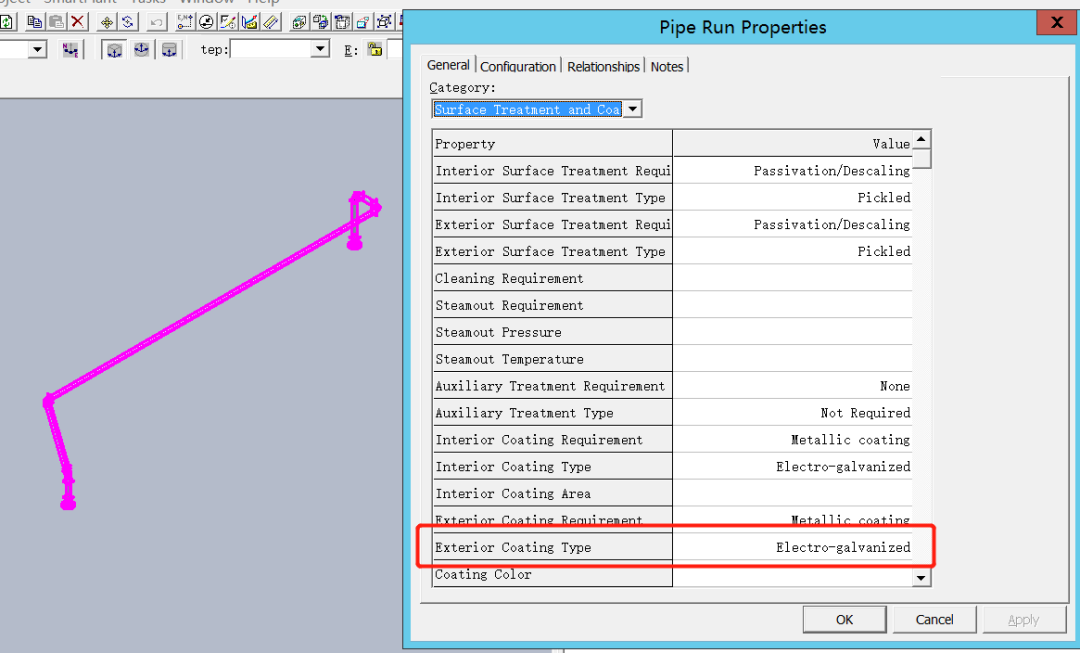Select the Coating Color property
This screenshot has width=1080, height=653.
click(552, 574)
